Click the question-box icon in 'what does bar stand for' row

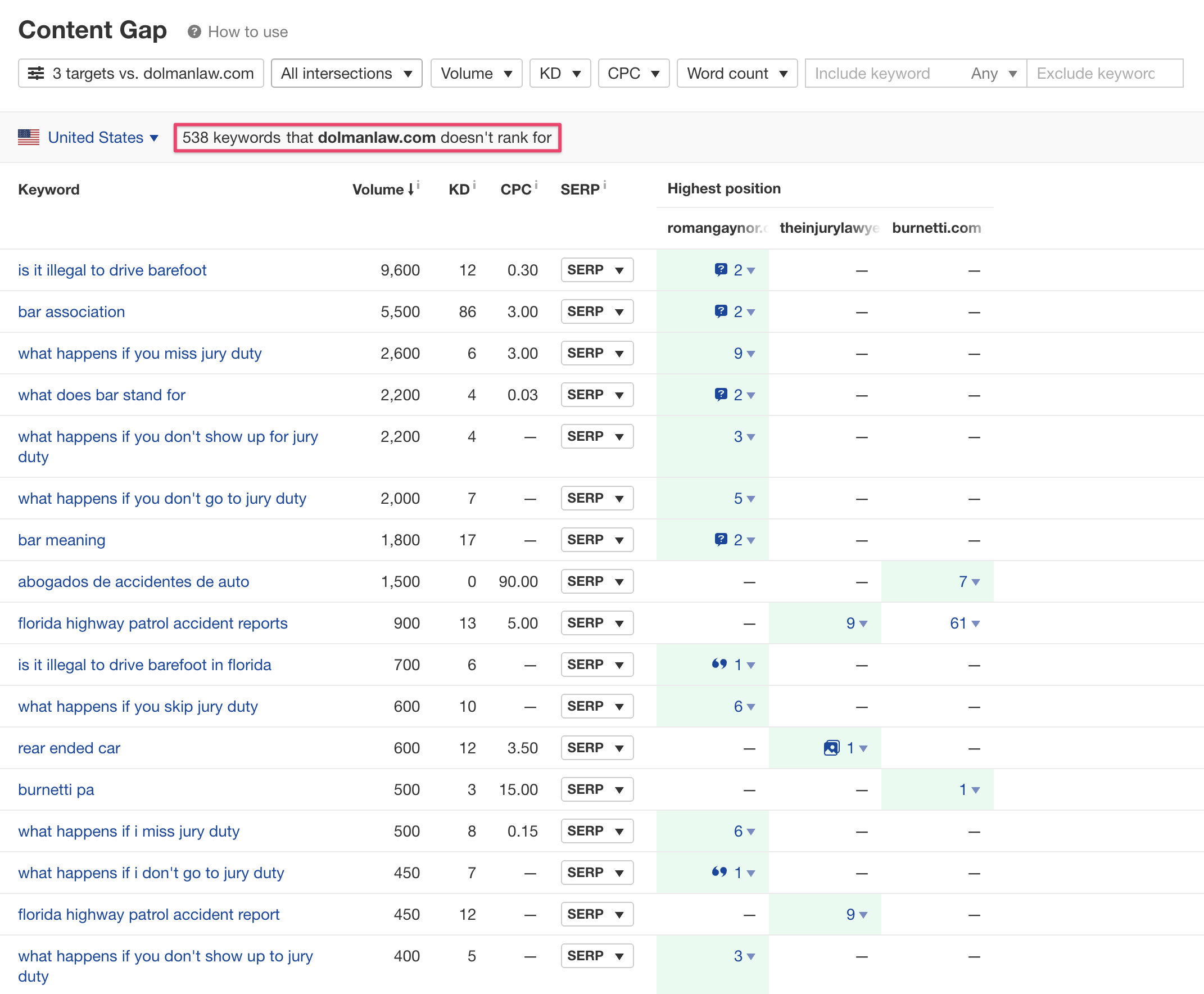(721, 395)
